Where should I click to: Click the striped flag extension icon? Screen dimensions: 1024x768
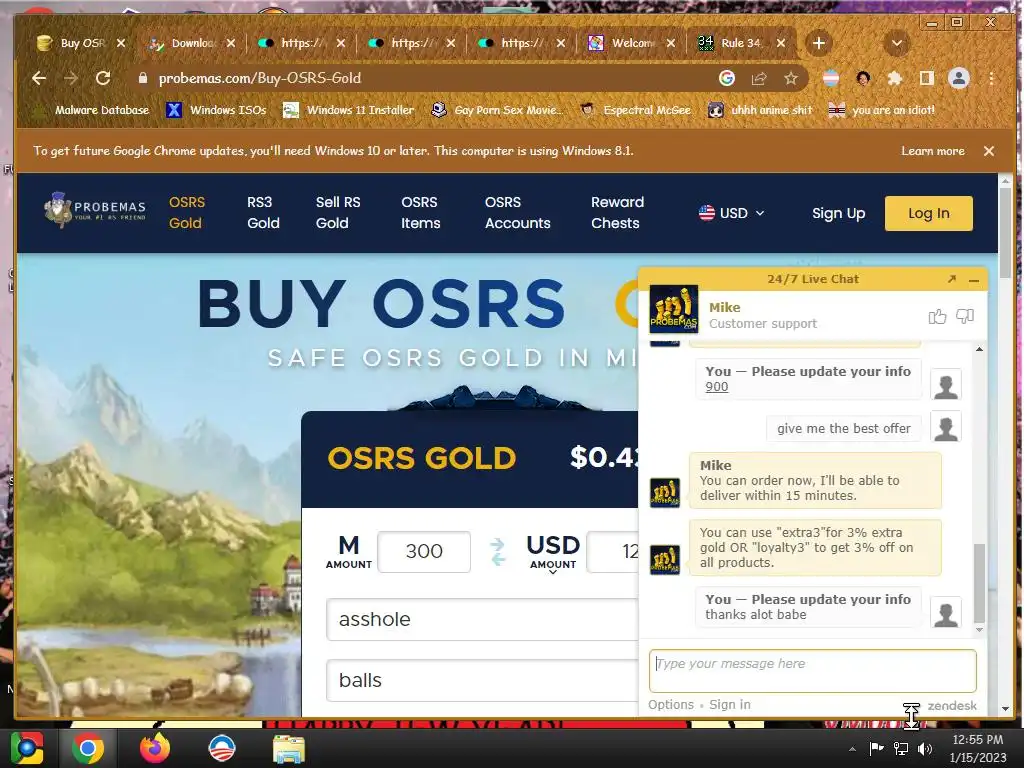pyautogui.click(x=831, y=78)
